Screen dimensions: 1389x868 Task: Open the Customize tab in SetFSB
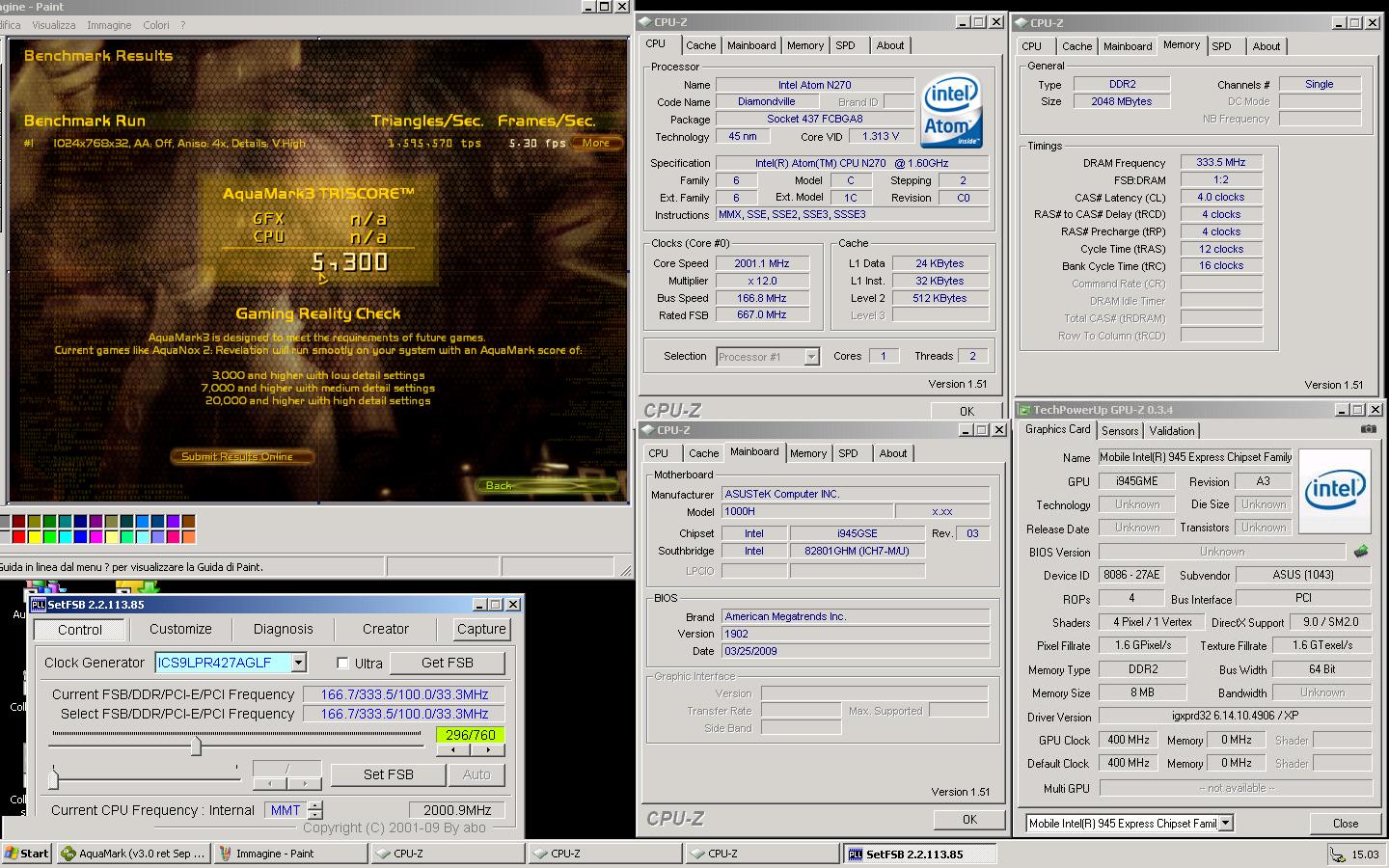click(180, 629)
